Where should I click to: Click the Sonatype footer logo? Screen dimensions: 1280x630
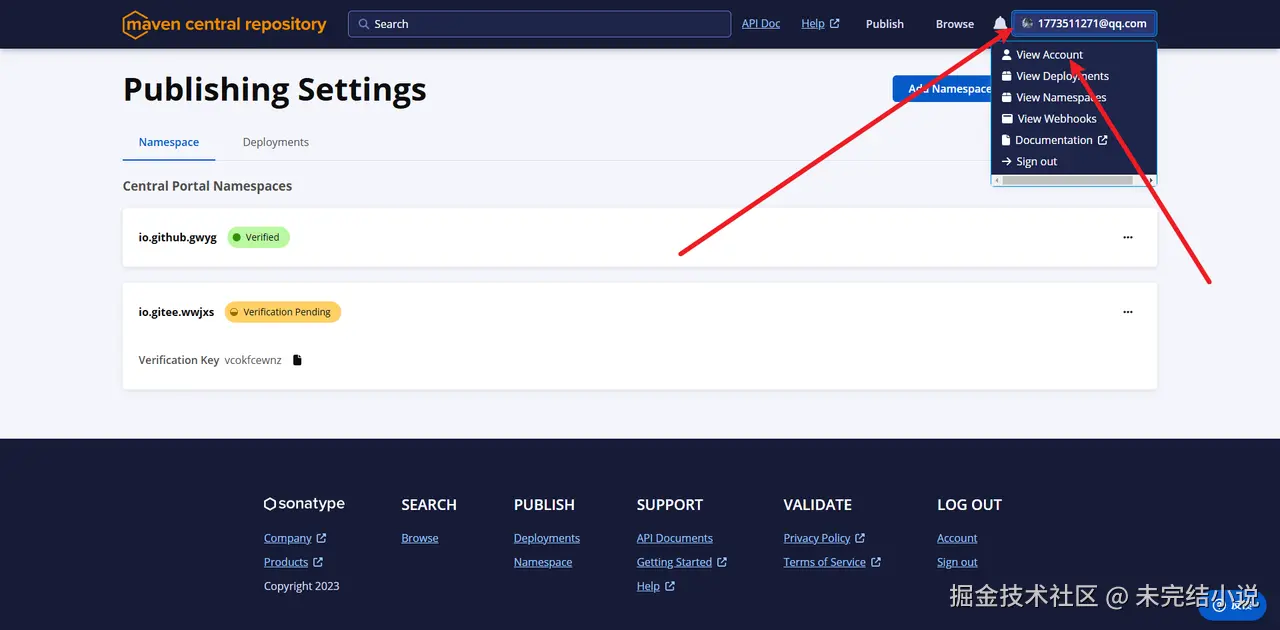(304, 504)
